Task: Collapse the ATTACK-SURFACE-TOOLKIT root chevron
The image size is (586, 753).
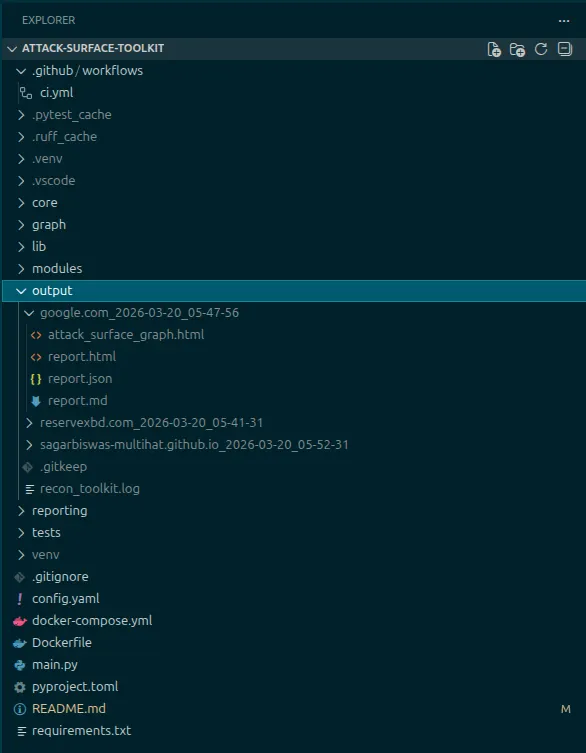Action: point(12,49)
